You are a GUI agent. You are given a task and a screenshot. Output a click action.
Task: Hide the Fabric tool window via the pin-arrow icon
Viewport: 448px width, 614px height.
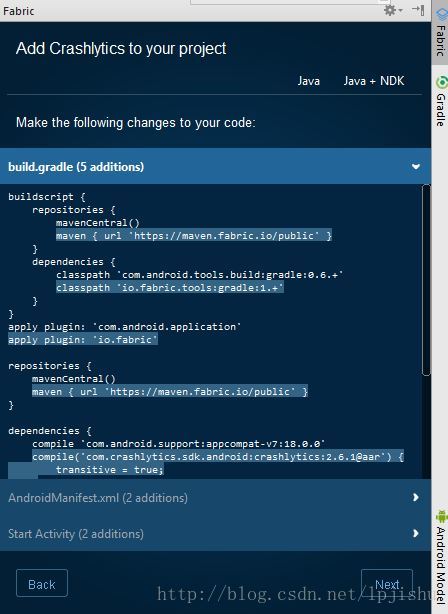click(418, 10)
